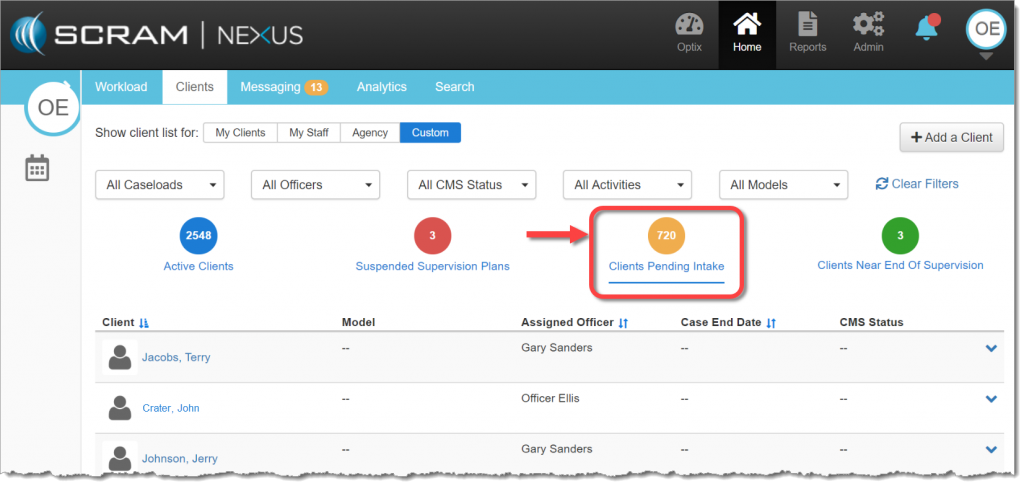Click the notifications bell icon
Screen dimensions: 1024x486
point(927,28)
